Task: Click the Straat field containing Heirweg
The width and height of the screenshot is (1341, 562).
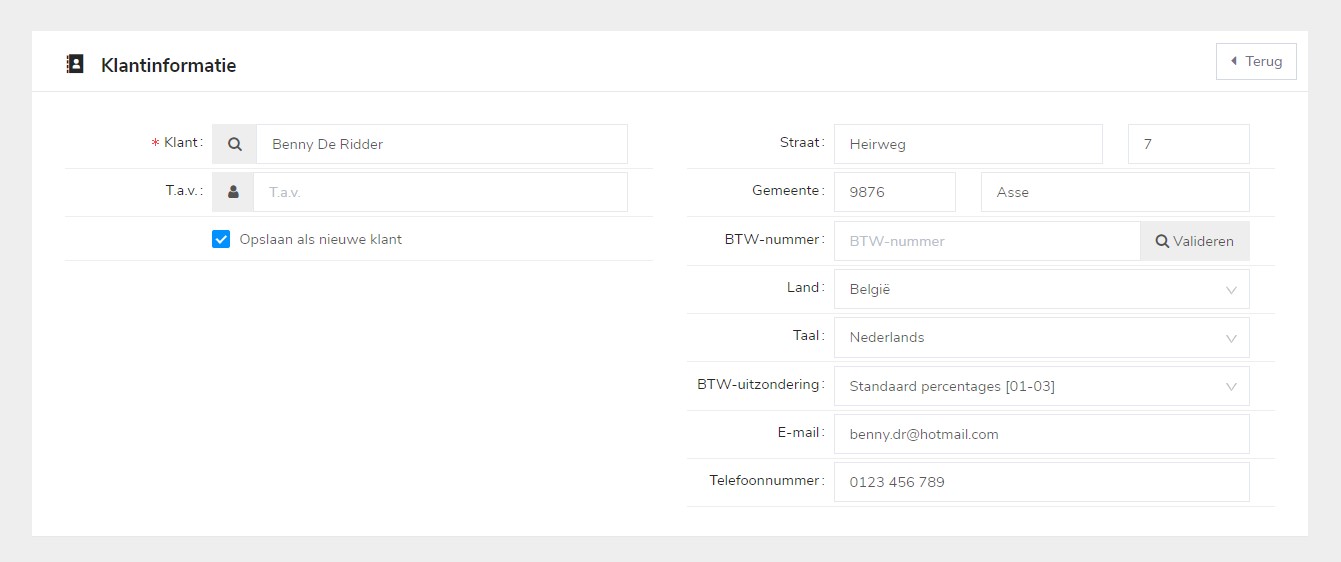Action: (x=967, y=144)
